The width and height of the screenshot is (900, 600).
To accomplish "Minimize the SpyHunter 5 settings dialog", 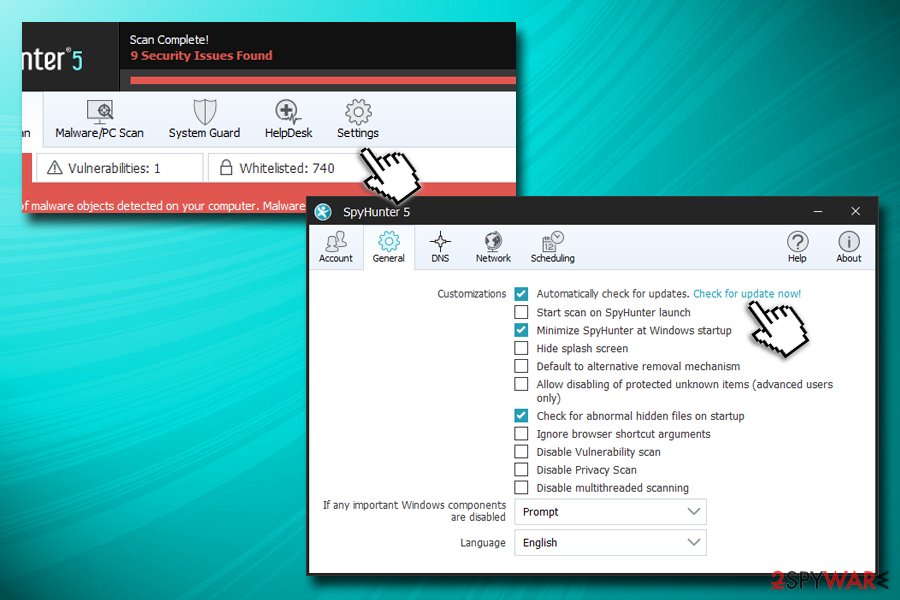I will (818, 212).
